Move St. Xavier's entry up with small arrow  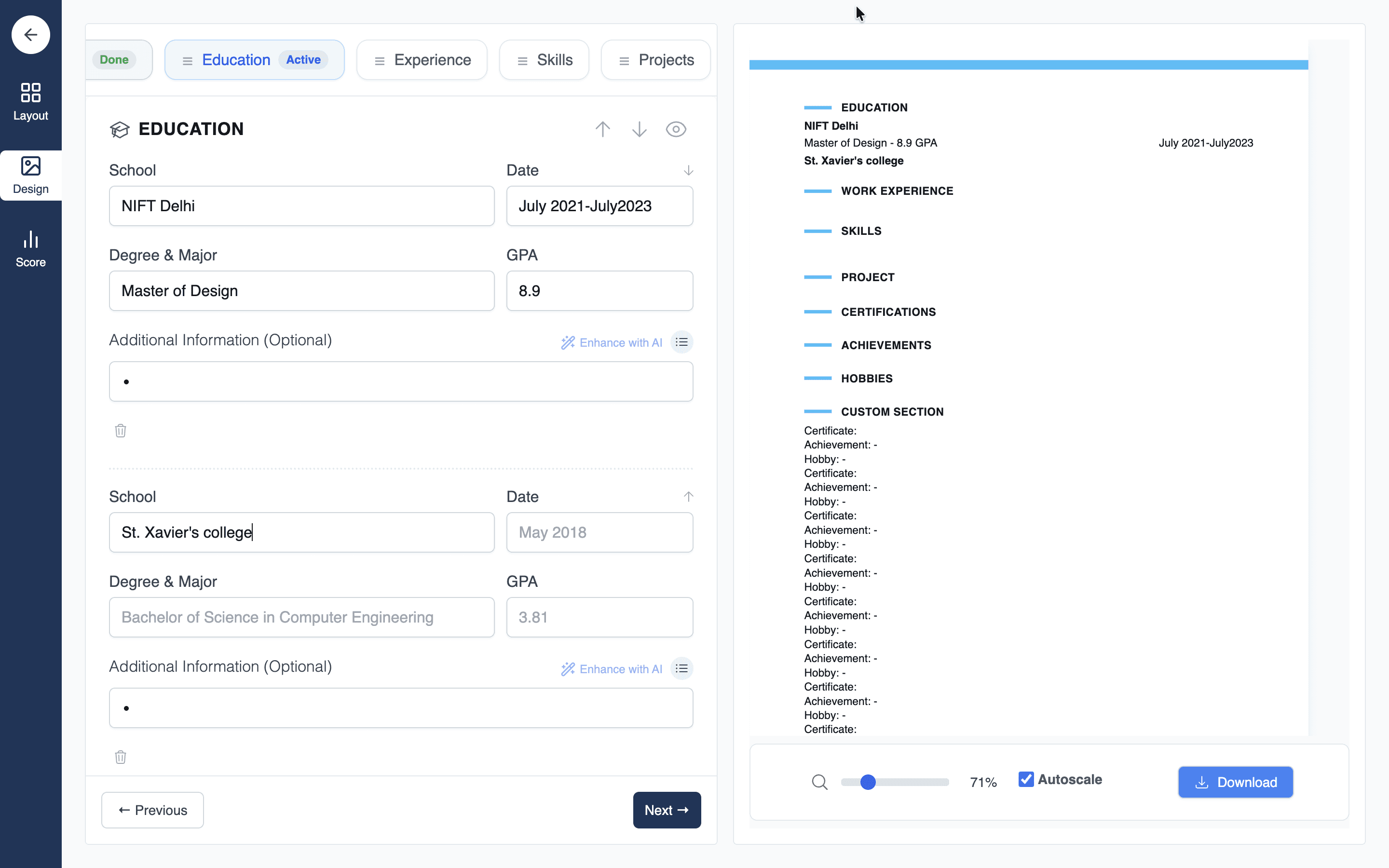tap(688, 497)
